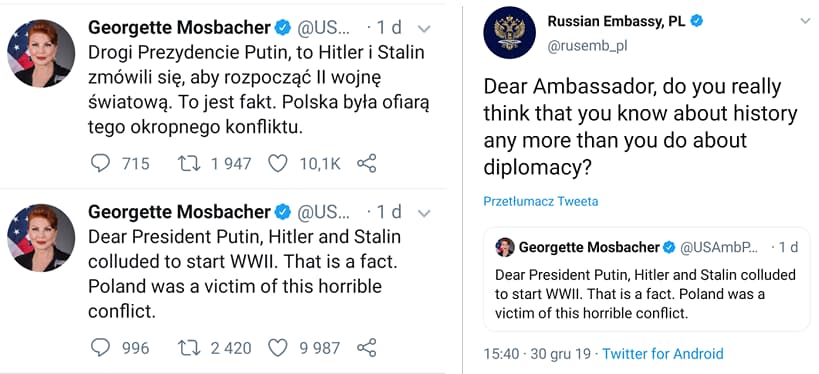Share the Polish-language Mosbacher tweet
Image resolution: width=819 pixels, height=374 pixels.
tap(367, 164)
